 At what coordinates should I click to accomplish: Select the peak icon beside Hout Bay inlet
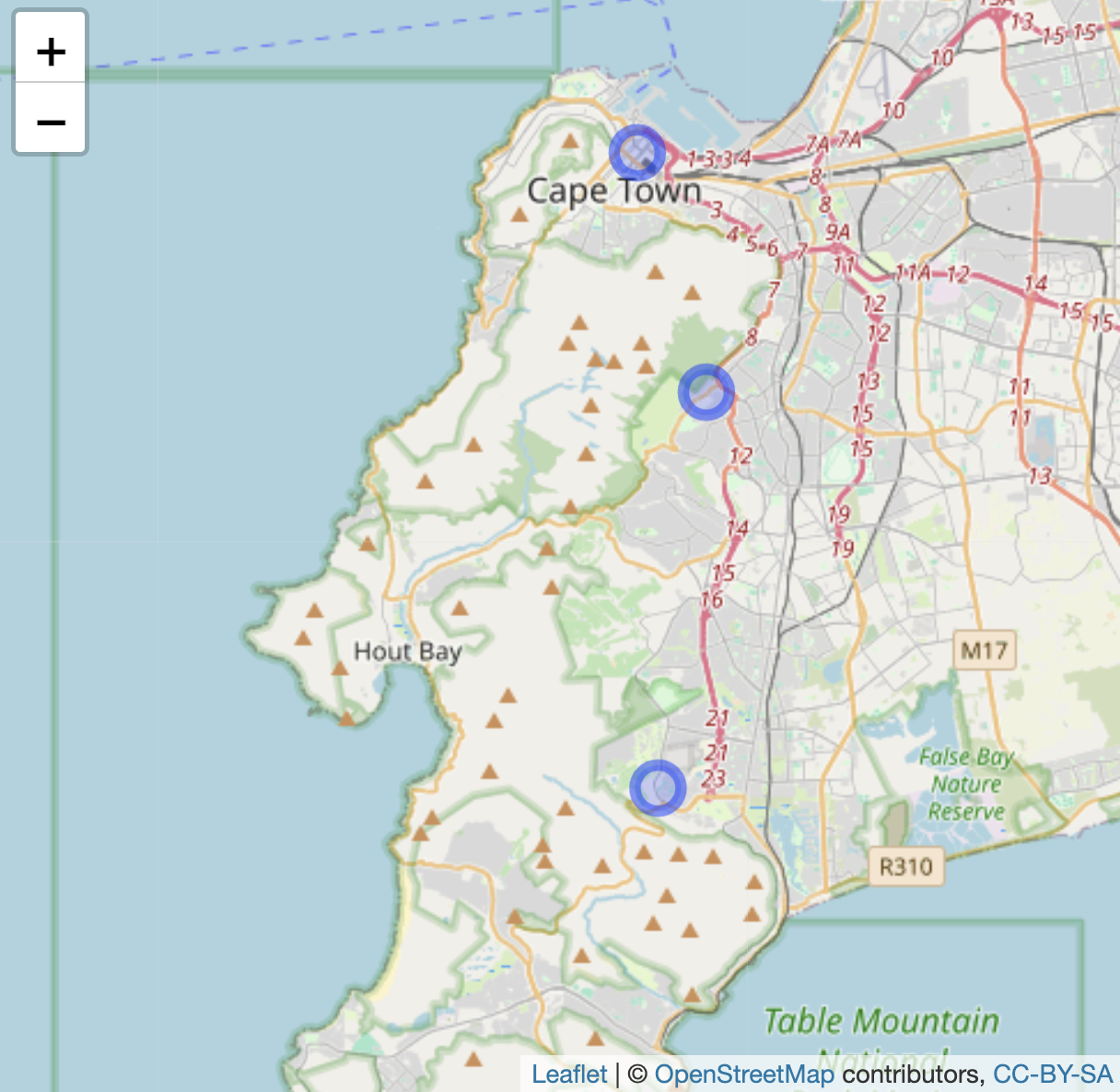click(x=347, y=717)
